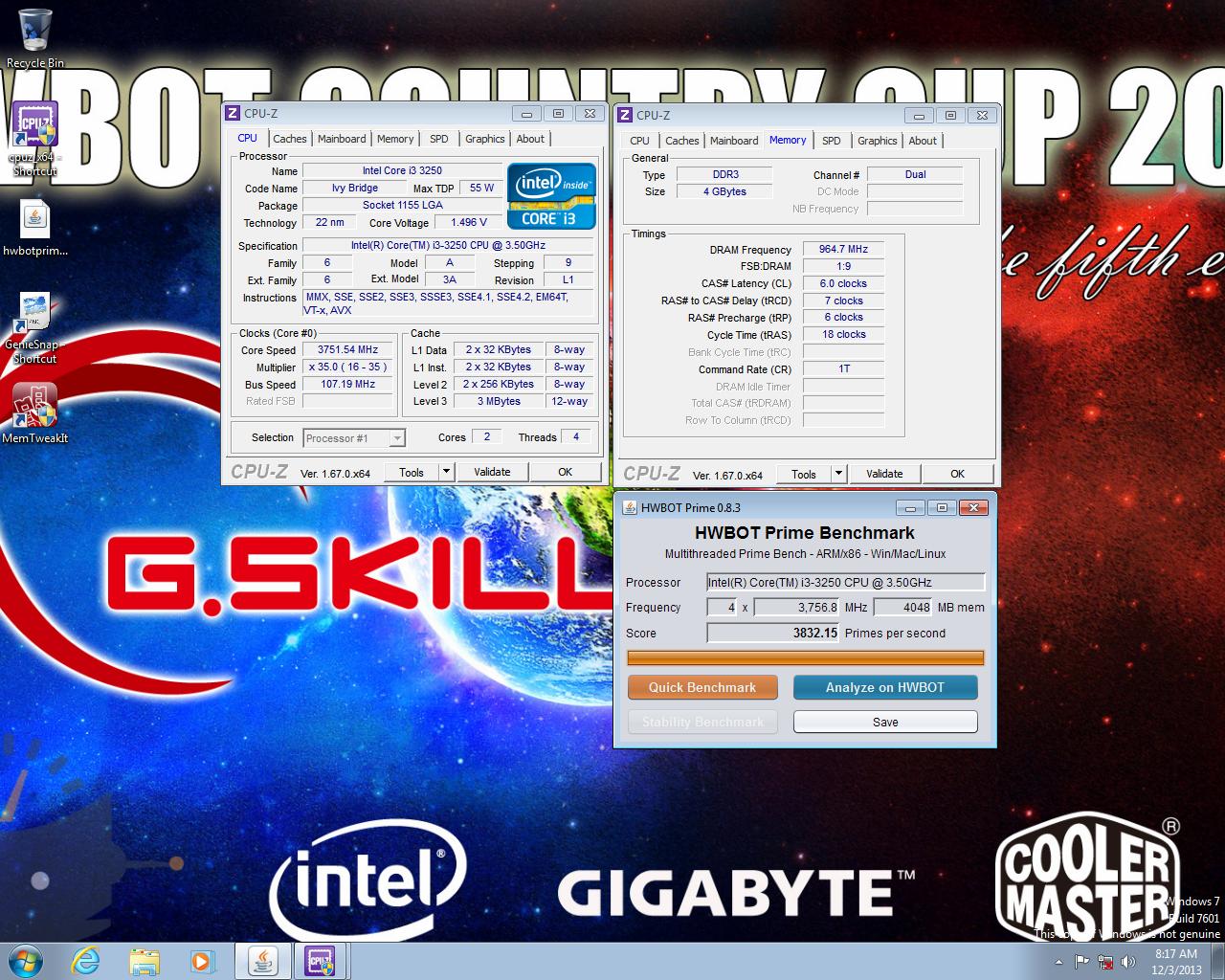Show hidden tray icons arrow
Screen dimensions: 1225x980
1058,962
